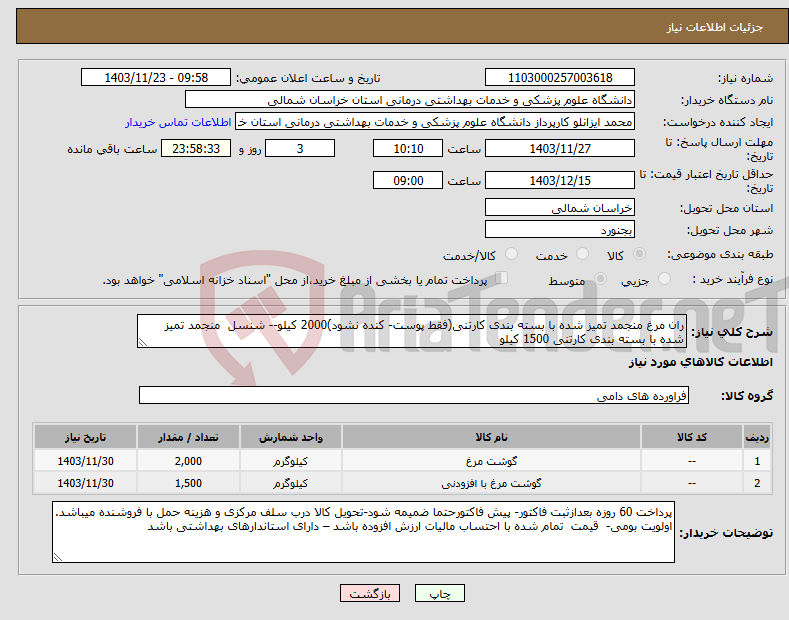Click the resize handle of description box
The image size is (789, 620).
142,342
